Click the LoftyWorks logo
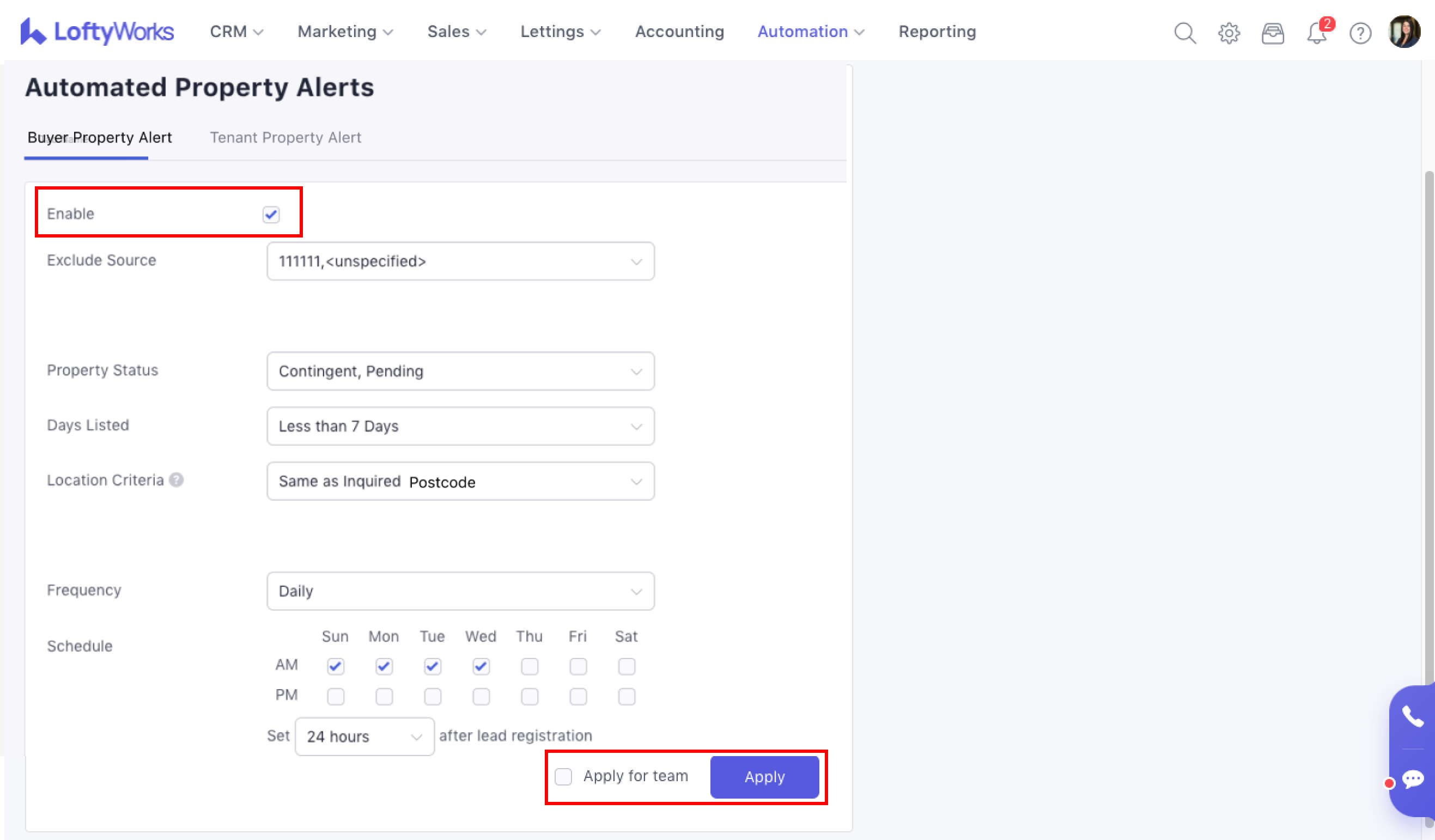The height and width of the screenshot is (840, 1435). click(x=97, y=32)
